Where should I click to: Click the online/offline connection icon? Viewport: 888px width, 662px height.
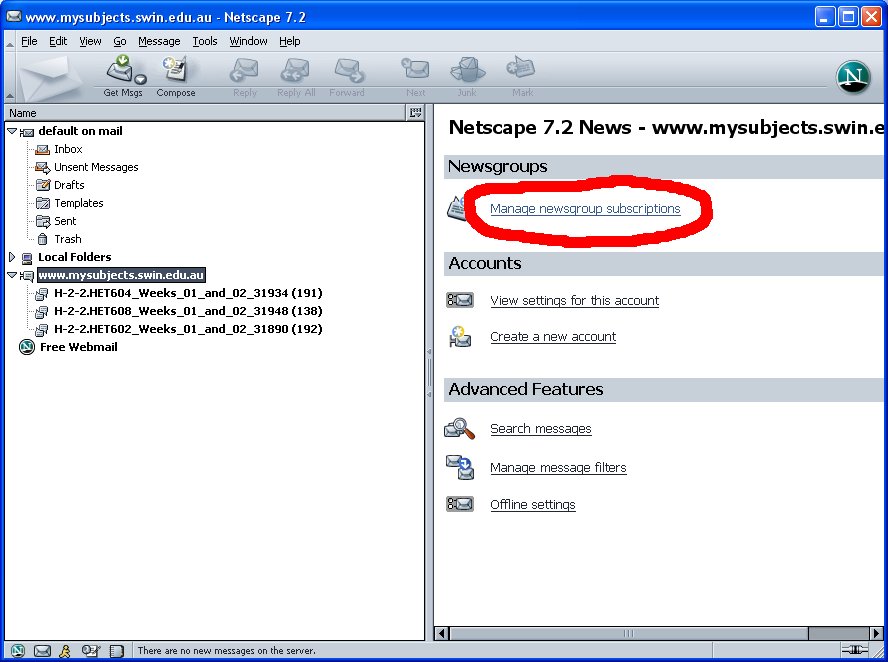click(x=855, y=650)
